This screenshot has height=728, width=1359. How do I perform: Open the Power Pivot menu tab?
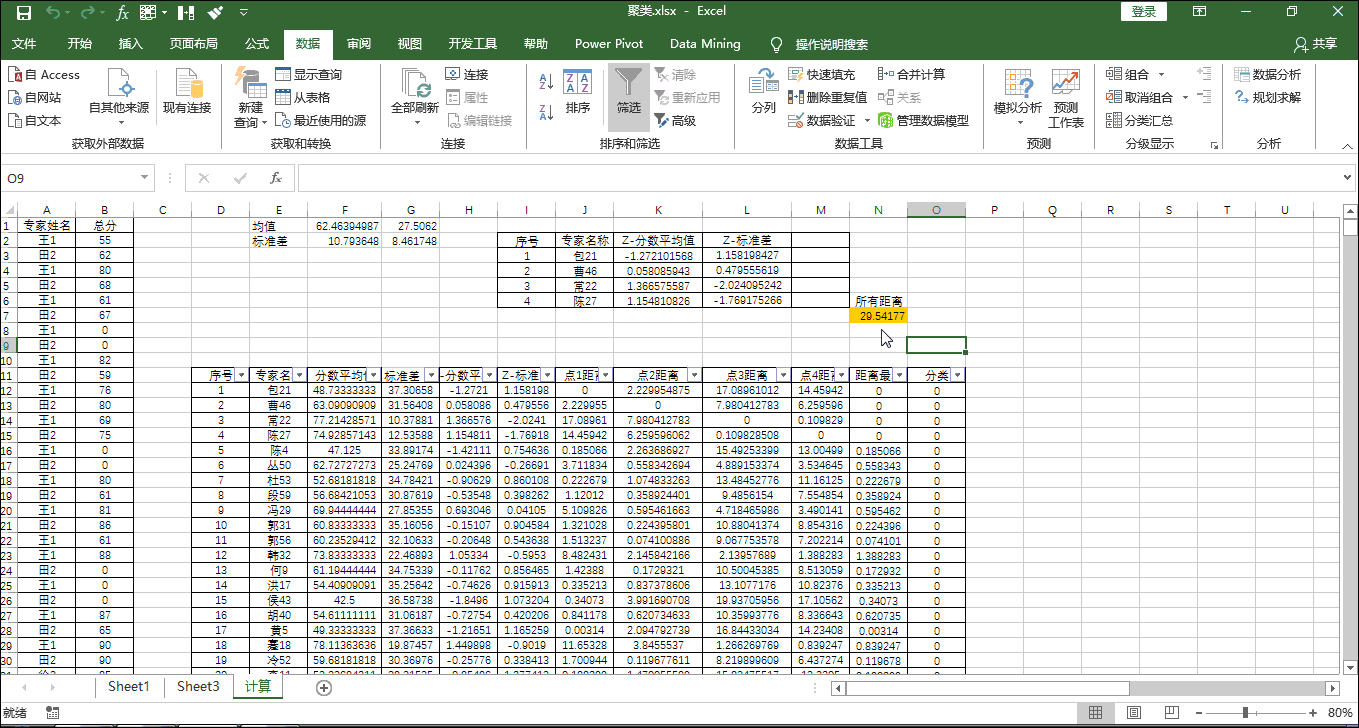(609, 44)
